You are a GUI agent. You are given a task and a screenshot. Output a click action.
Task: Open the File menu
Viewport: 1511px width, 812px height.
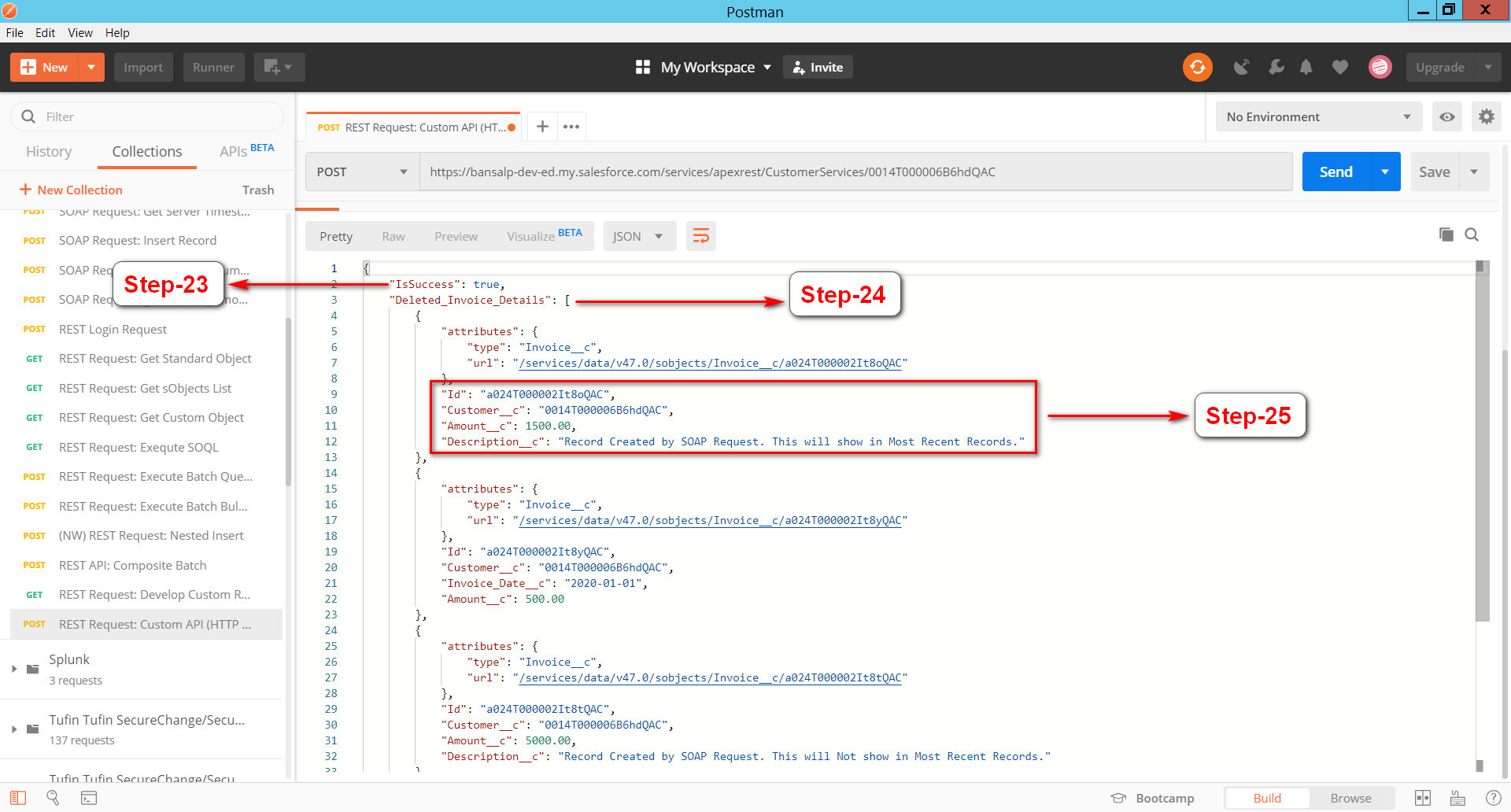(x=15, y=33)
